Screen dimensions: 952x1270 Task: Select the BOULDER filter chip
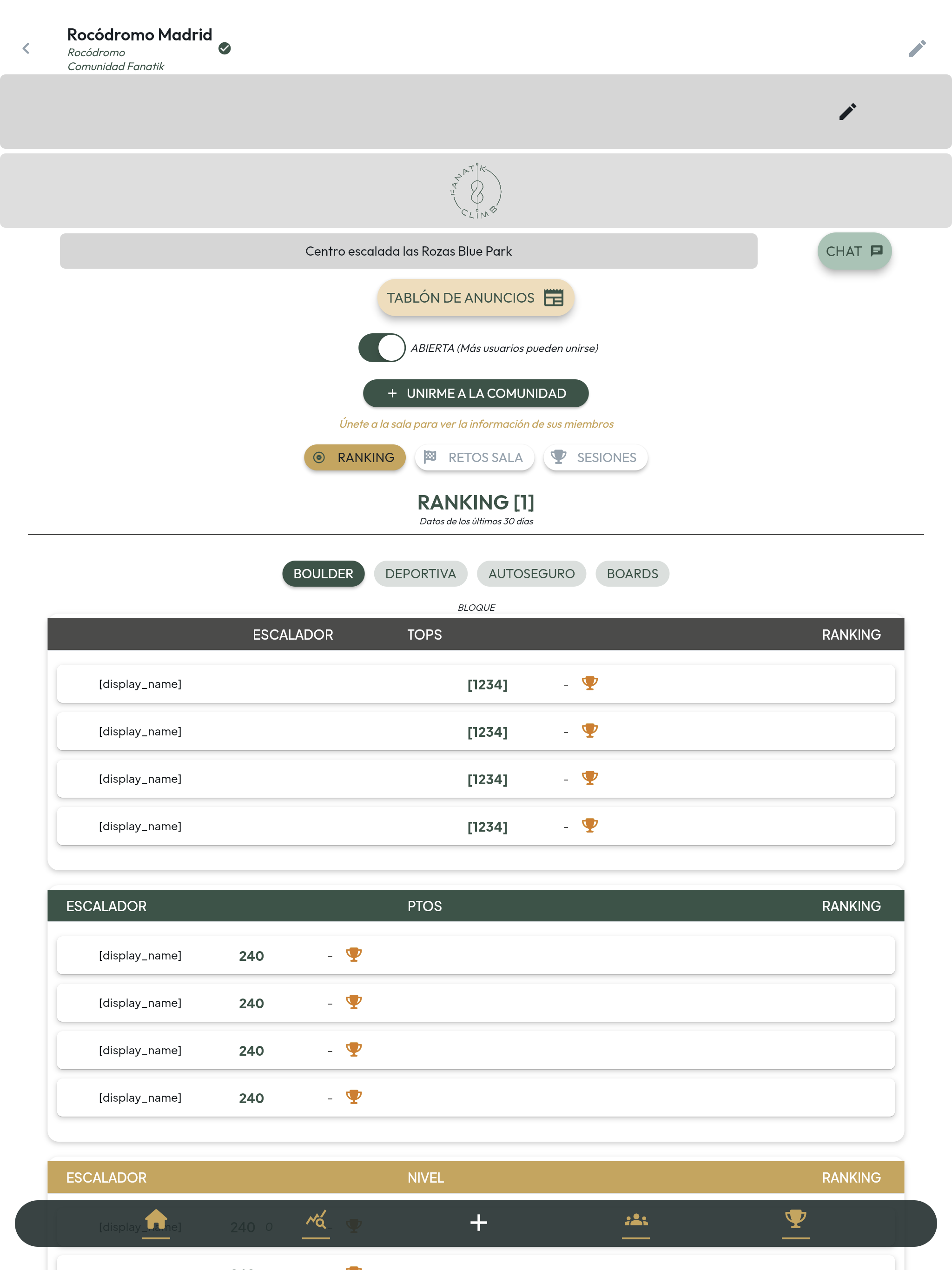click(x=323, y=574)
